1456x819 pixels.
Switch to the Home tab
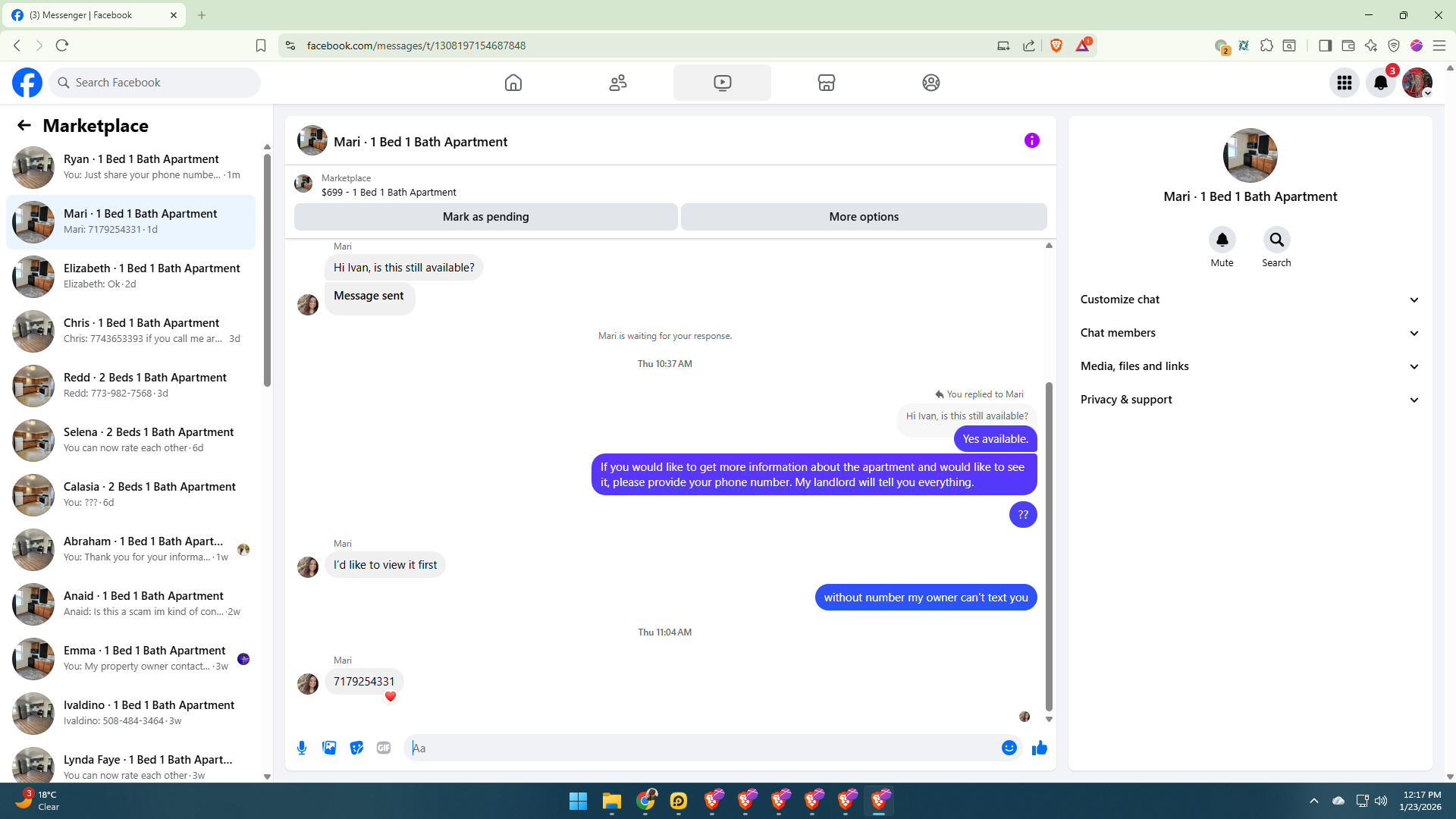[513, 83]
